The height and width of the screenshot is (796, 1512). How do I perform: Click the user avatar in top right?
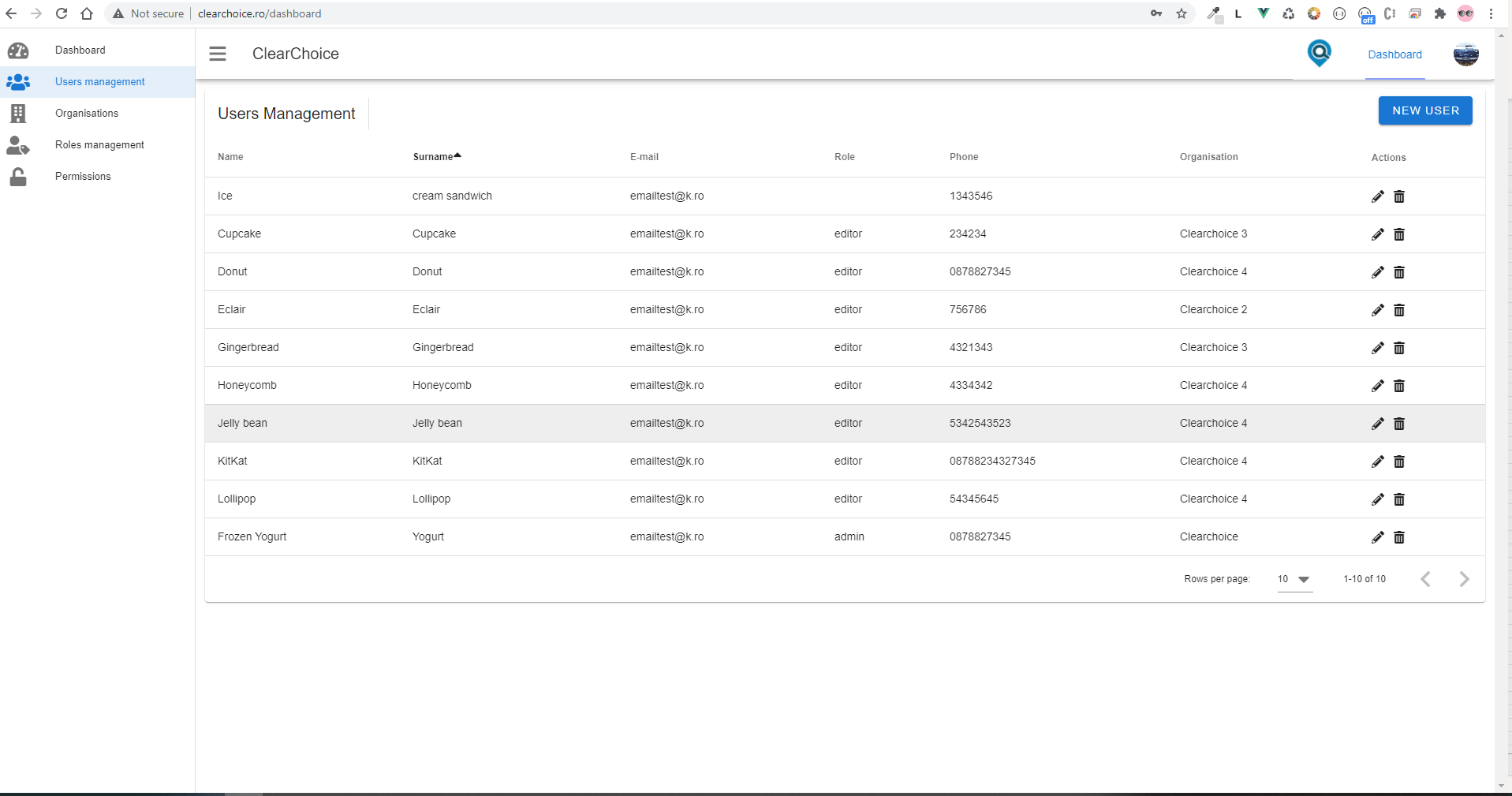1465,54
